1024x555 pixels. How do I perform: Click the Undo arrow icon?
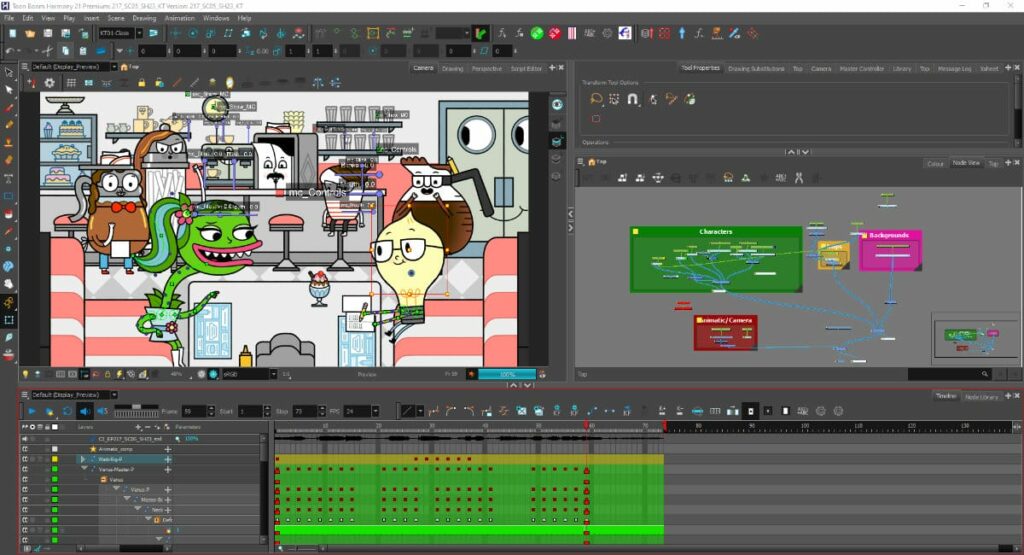tap(10, 50)
